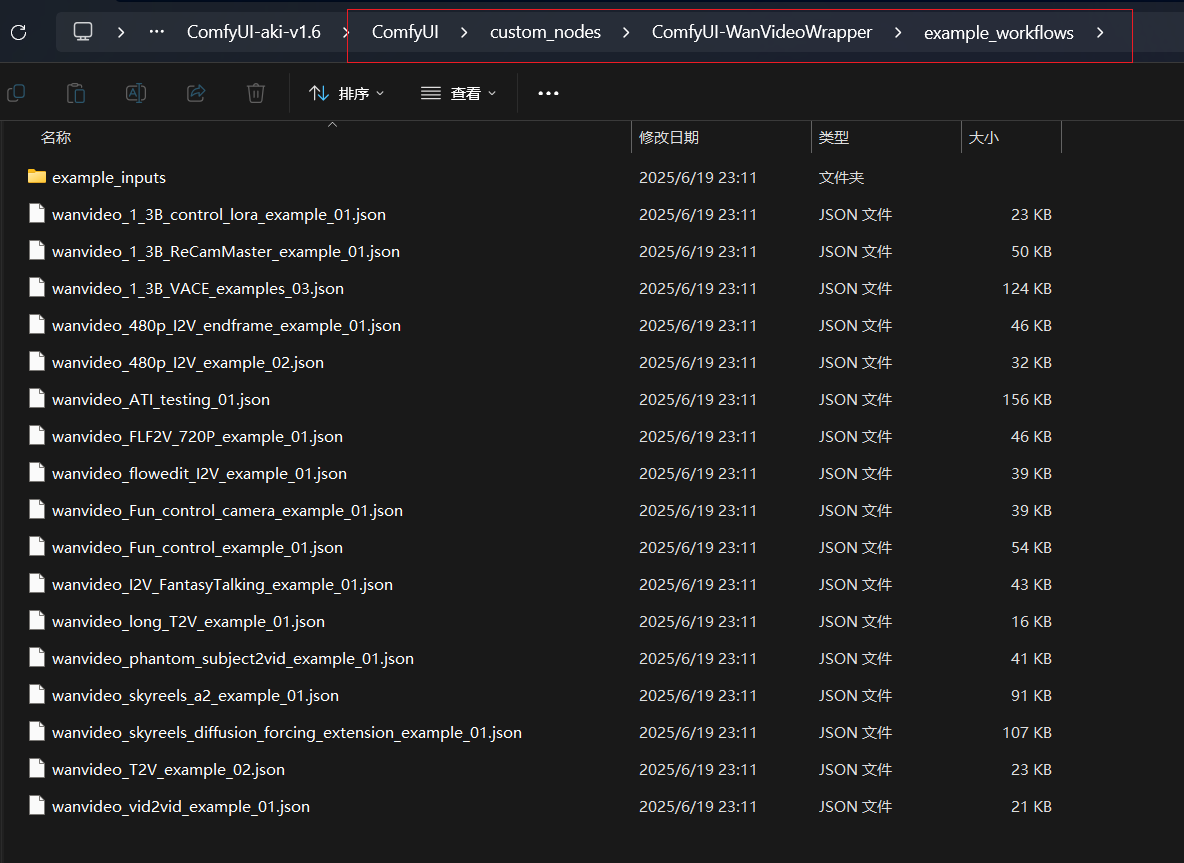
Task: Click file icon of wanvideo_1_3B_control_lora_example_01.json
Action: pos(36,214)
